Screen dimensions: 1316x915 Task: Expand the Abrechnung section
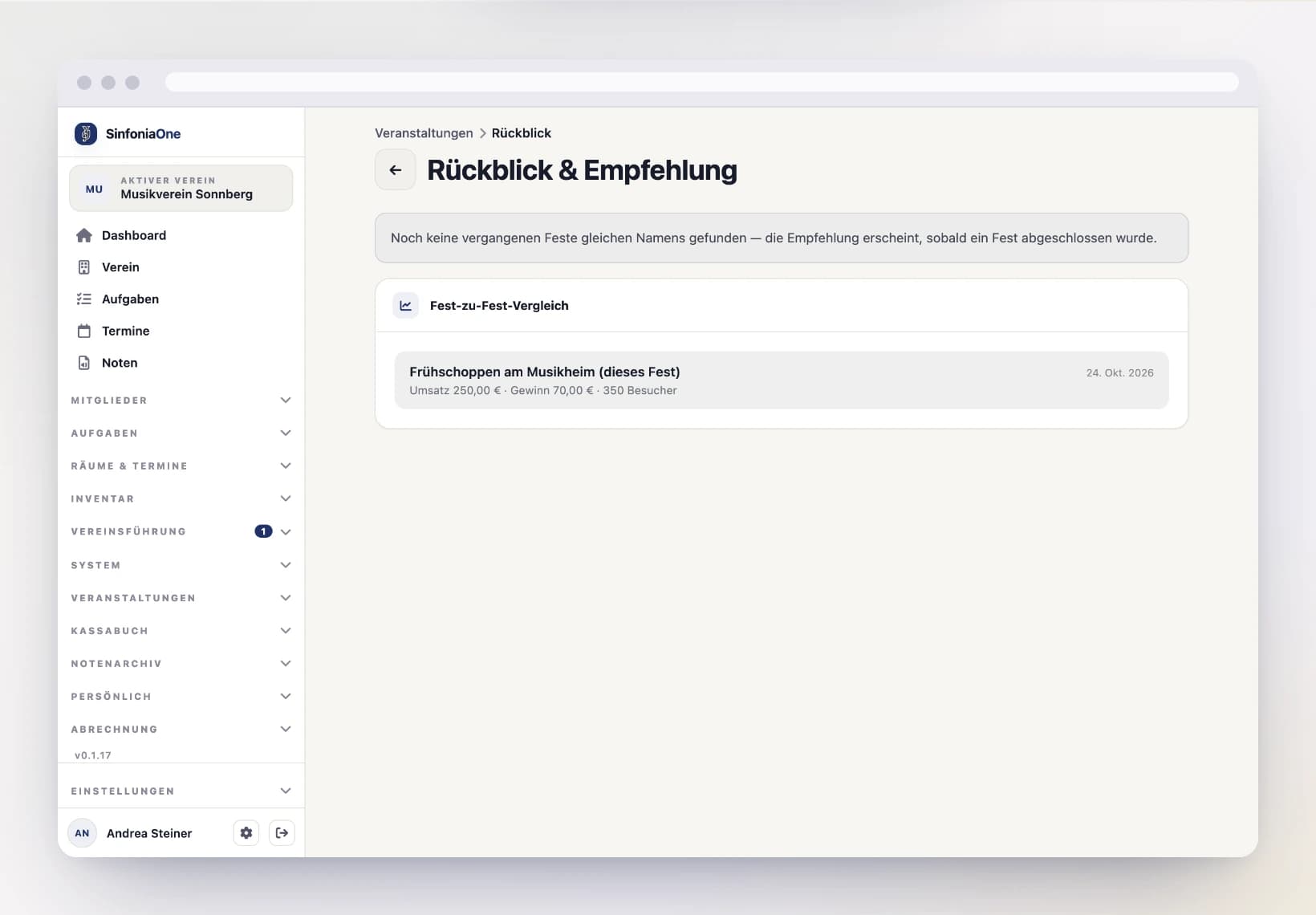[181, 730]
